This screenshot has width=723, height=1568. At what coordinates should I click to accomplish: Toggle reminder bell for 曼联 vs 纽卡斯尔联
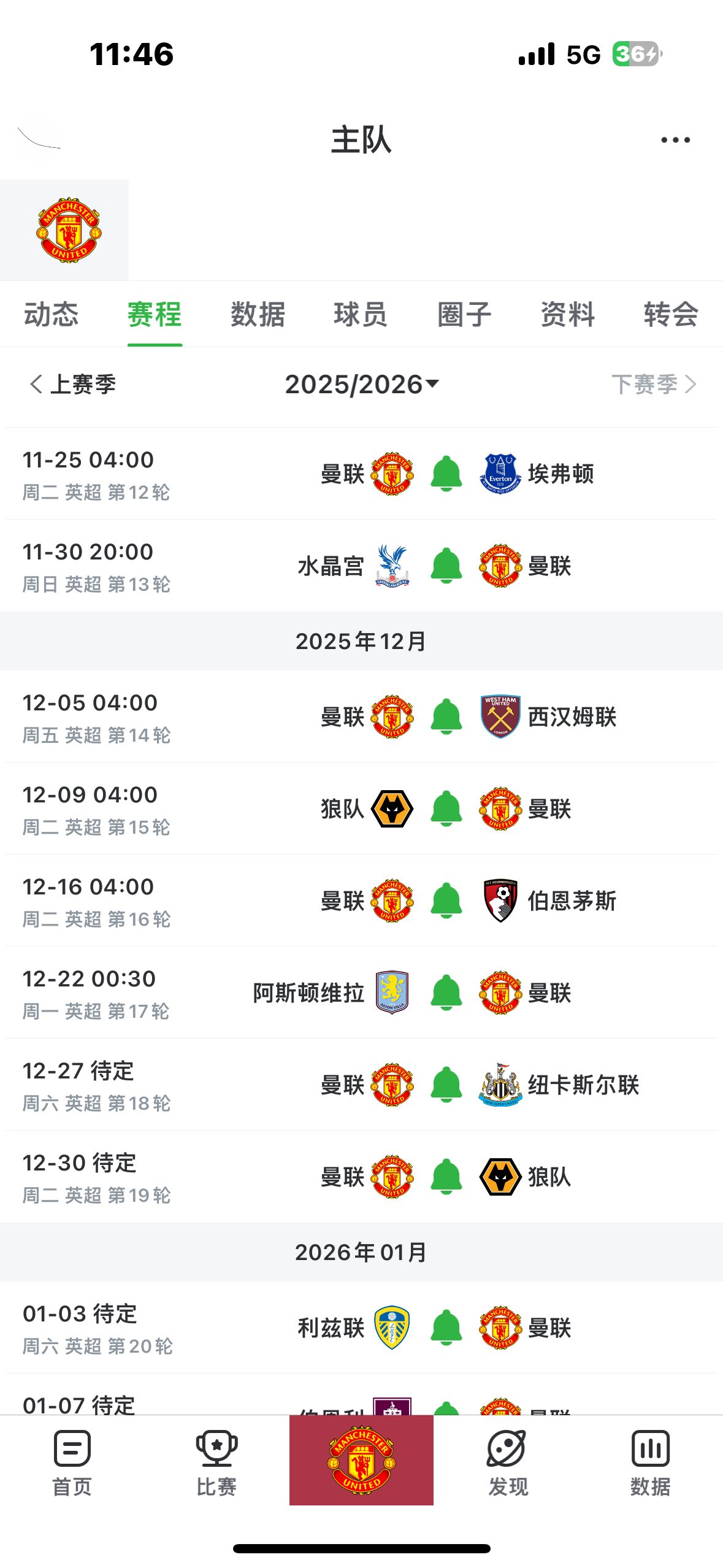pos(446,1085)
